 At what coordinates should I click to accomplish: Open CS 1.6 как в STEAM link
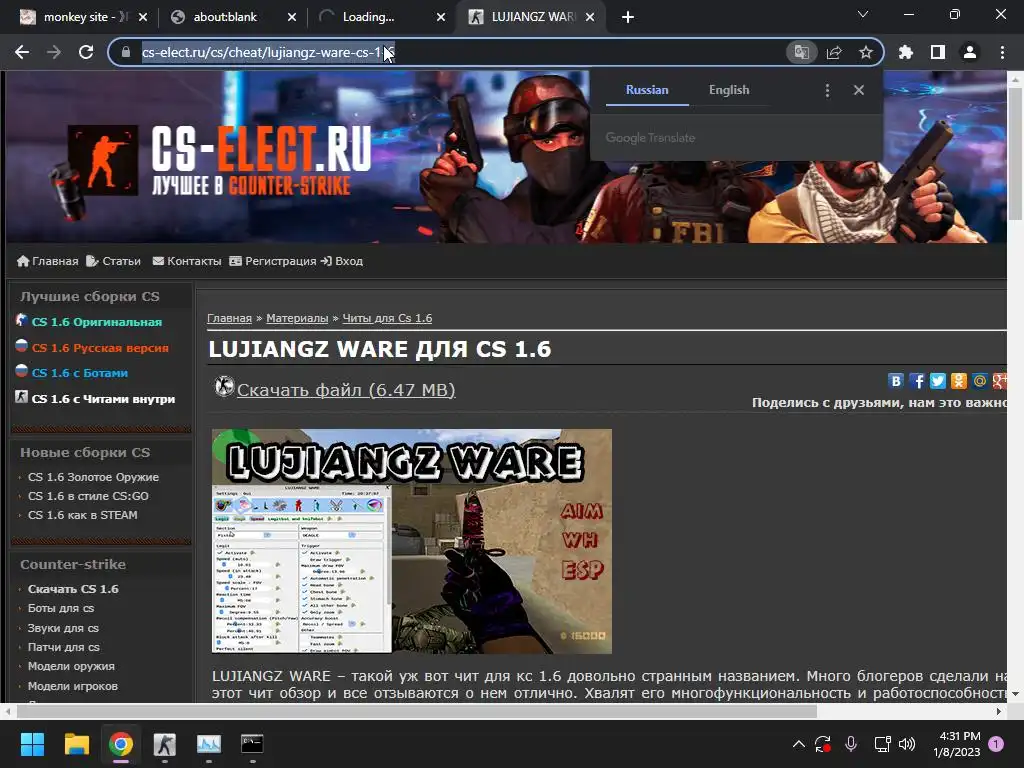tap(82, 515)
